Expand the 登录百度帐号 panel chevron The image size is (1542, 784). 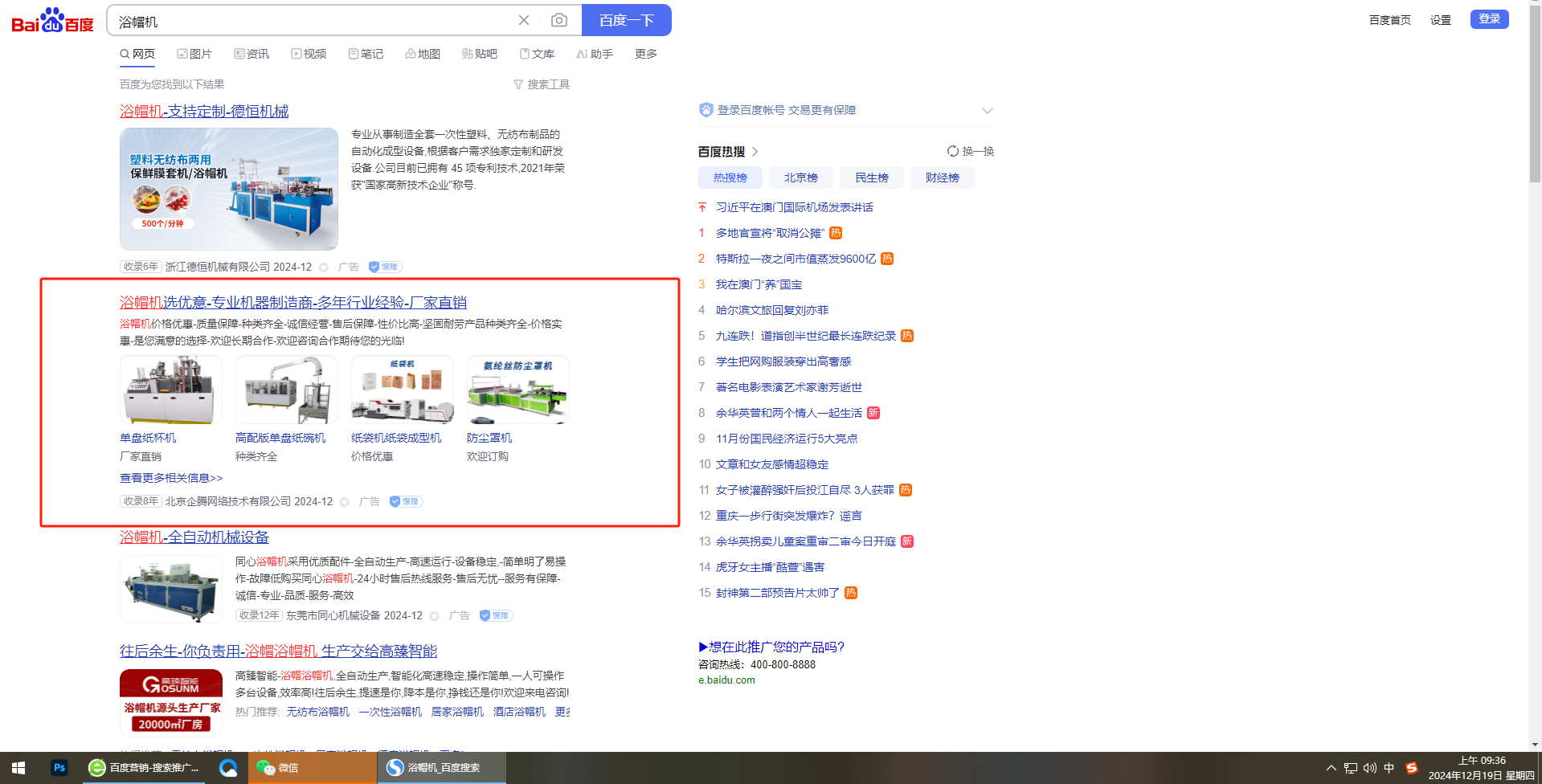(x=988, y=111)
